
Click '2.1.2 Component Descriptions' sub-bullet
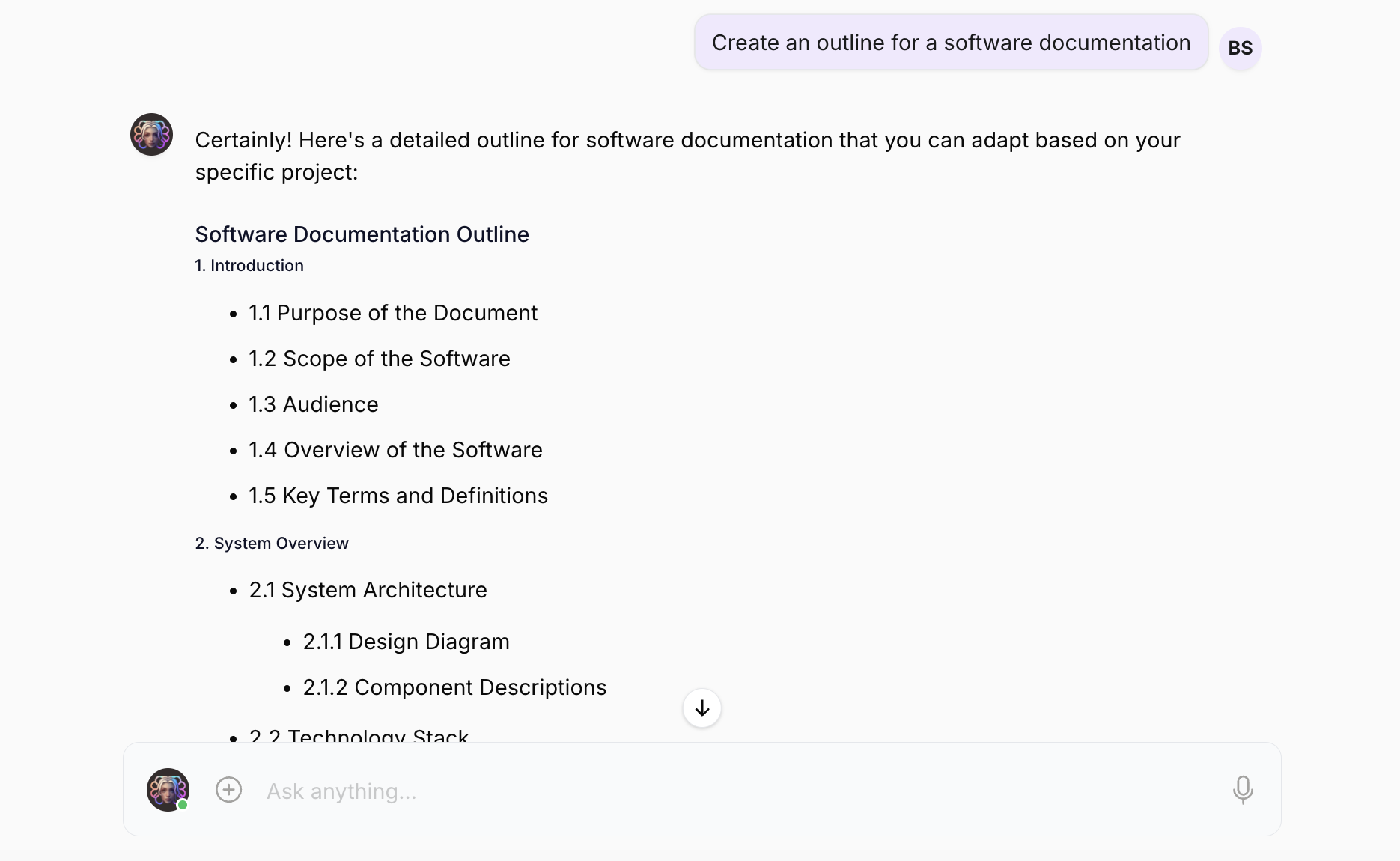point(454,687)
